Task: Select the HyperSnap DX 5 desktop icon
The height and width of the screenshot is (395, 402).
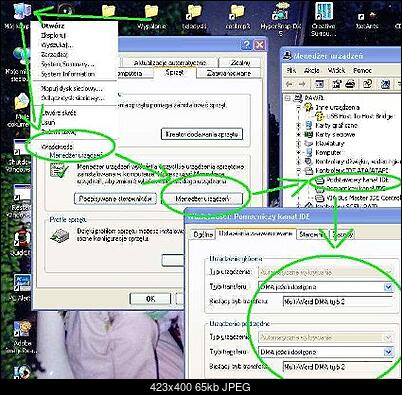Action: 281,18
